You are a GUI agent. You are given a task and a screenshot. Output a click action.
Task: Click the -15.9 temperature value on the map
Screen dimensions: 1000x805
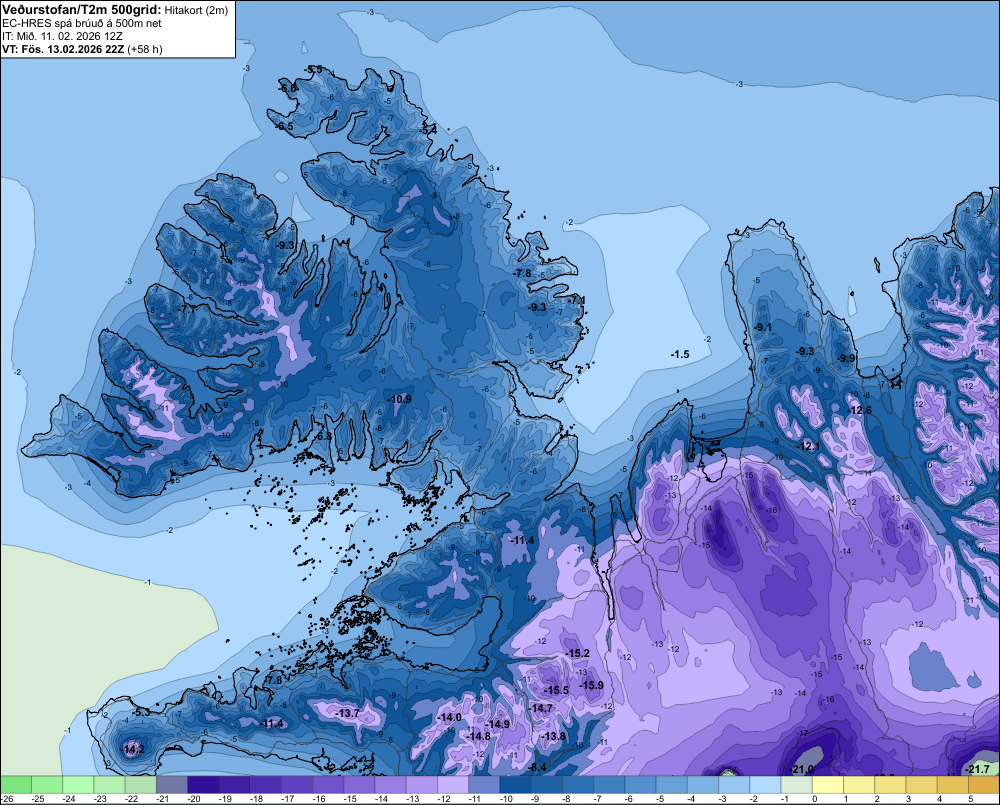pyautogui.click(x=591, y=685)
